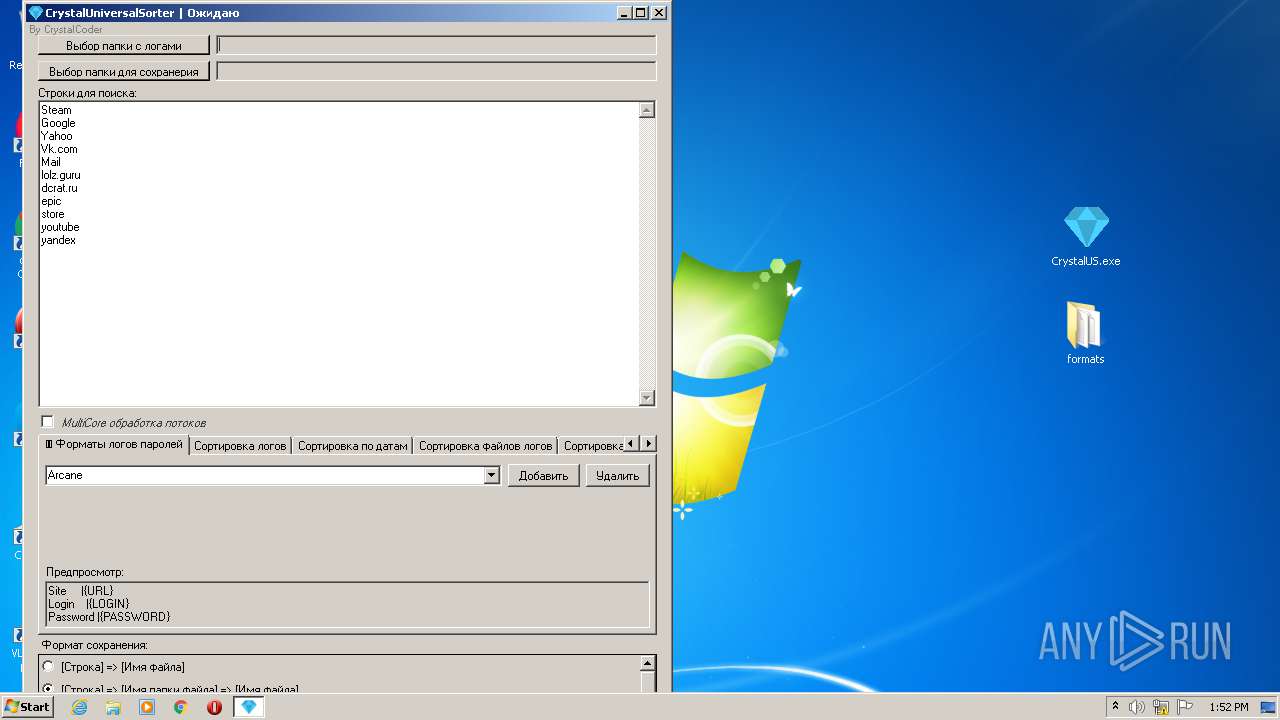Click the Password |{PASSWORD} preview line
The height and width of the screenshot is (720, 1280).
tap(109, 617)
